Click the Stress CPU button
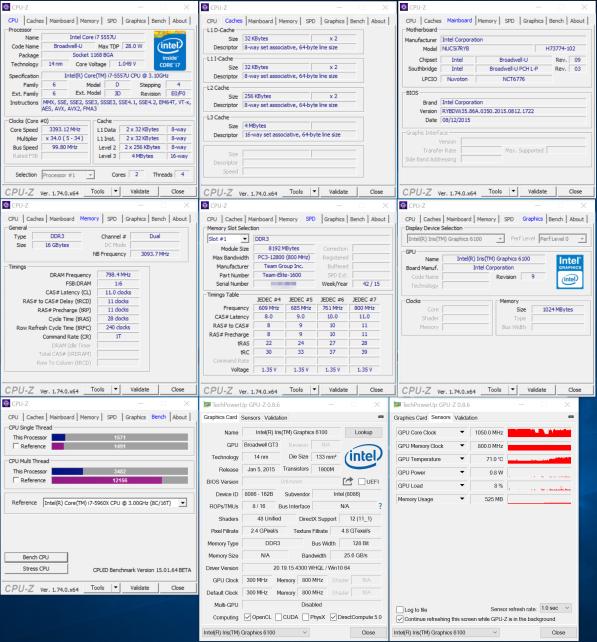 click(x=36, y=569)
